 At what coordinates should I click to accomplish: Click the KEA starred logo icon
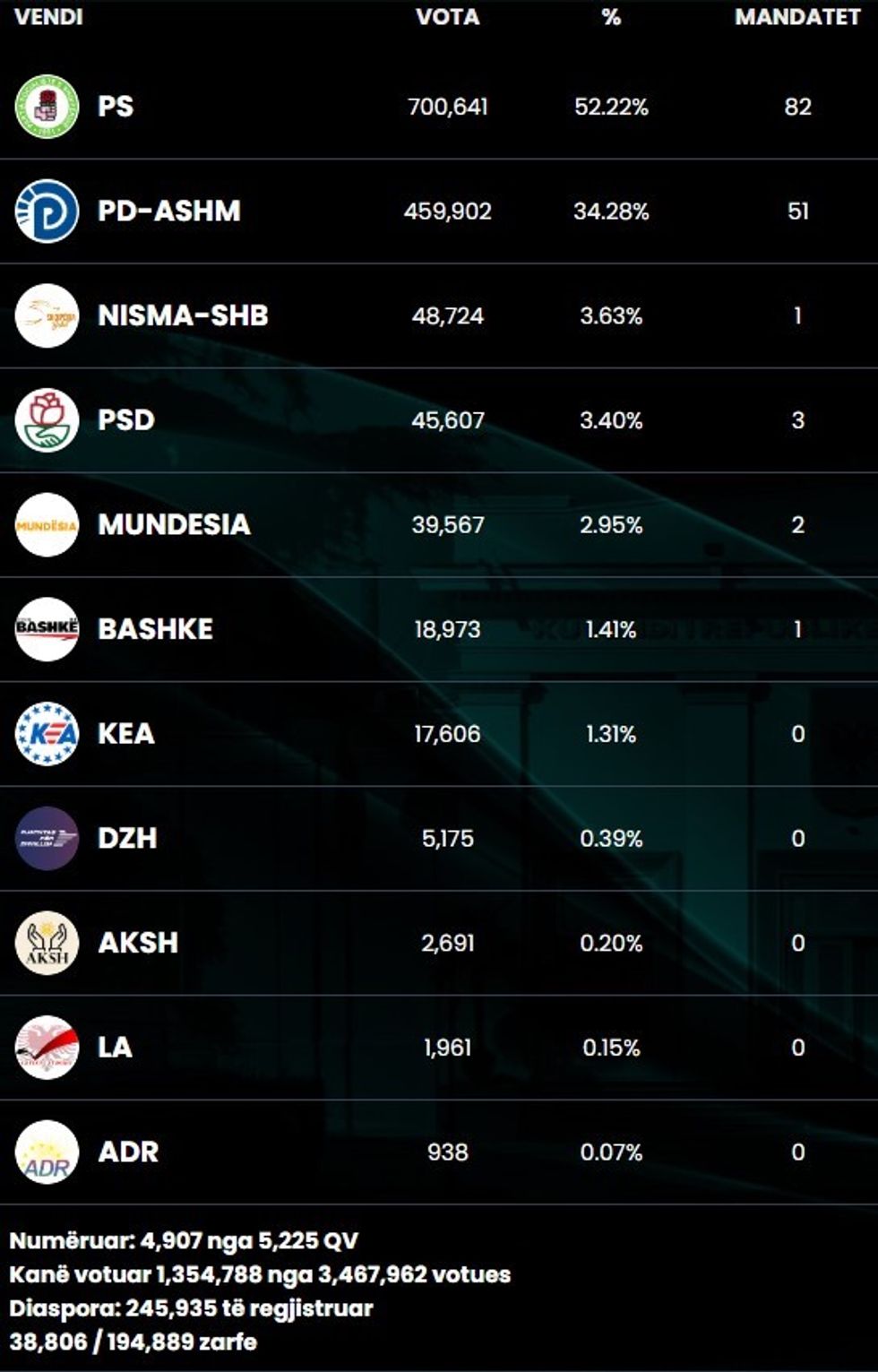coord(47,734)
